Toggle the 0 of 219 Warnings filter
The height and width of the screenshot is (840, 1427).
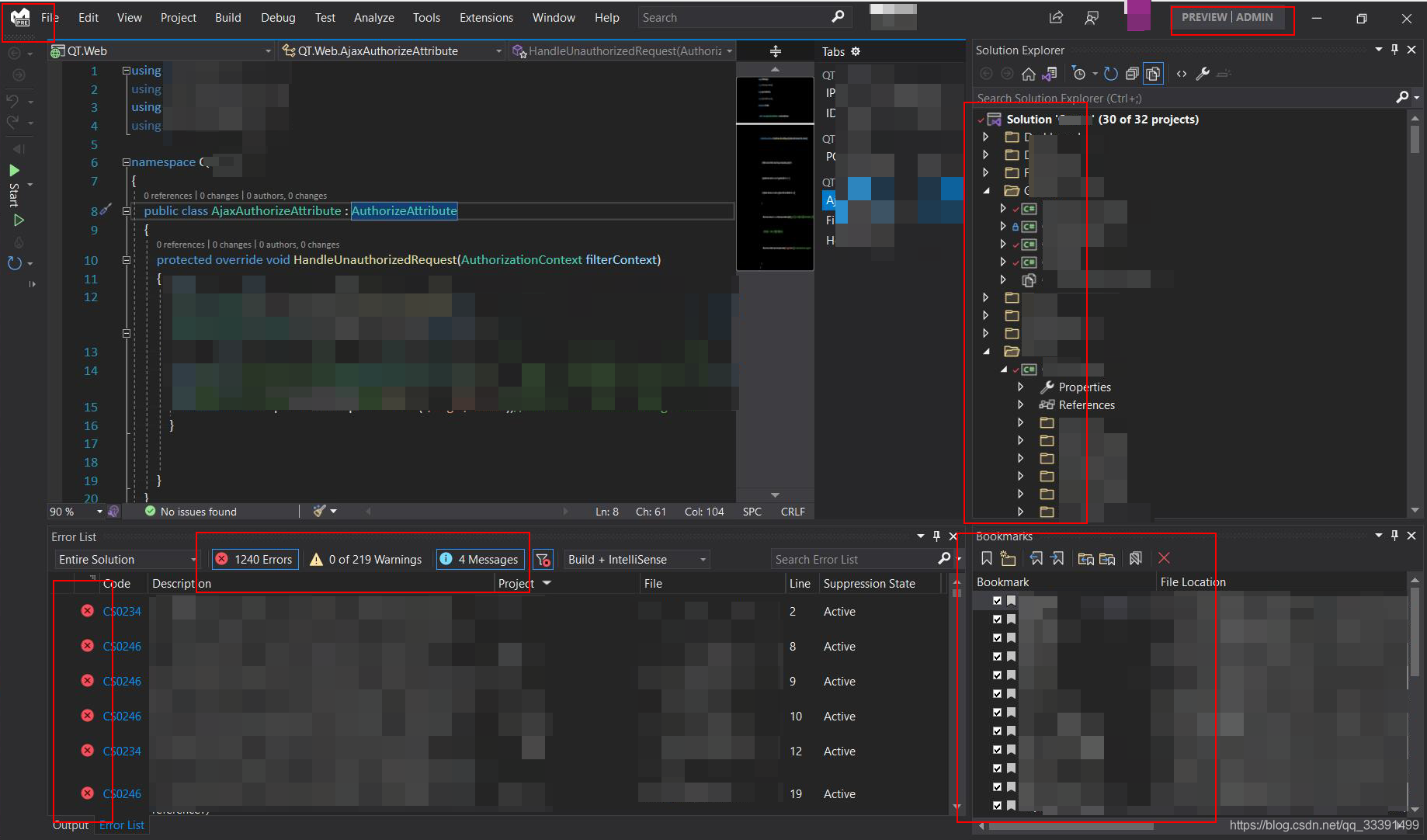point(366,559)
